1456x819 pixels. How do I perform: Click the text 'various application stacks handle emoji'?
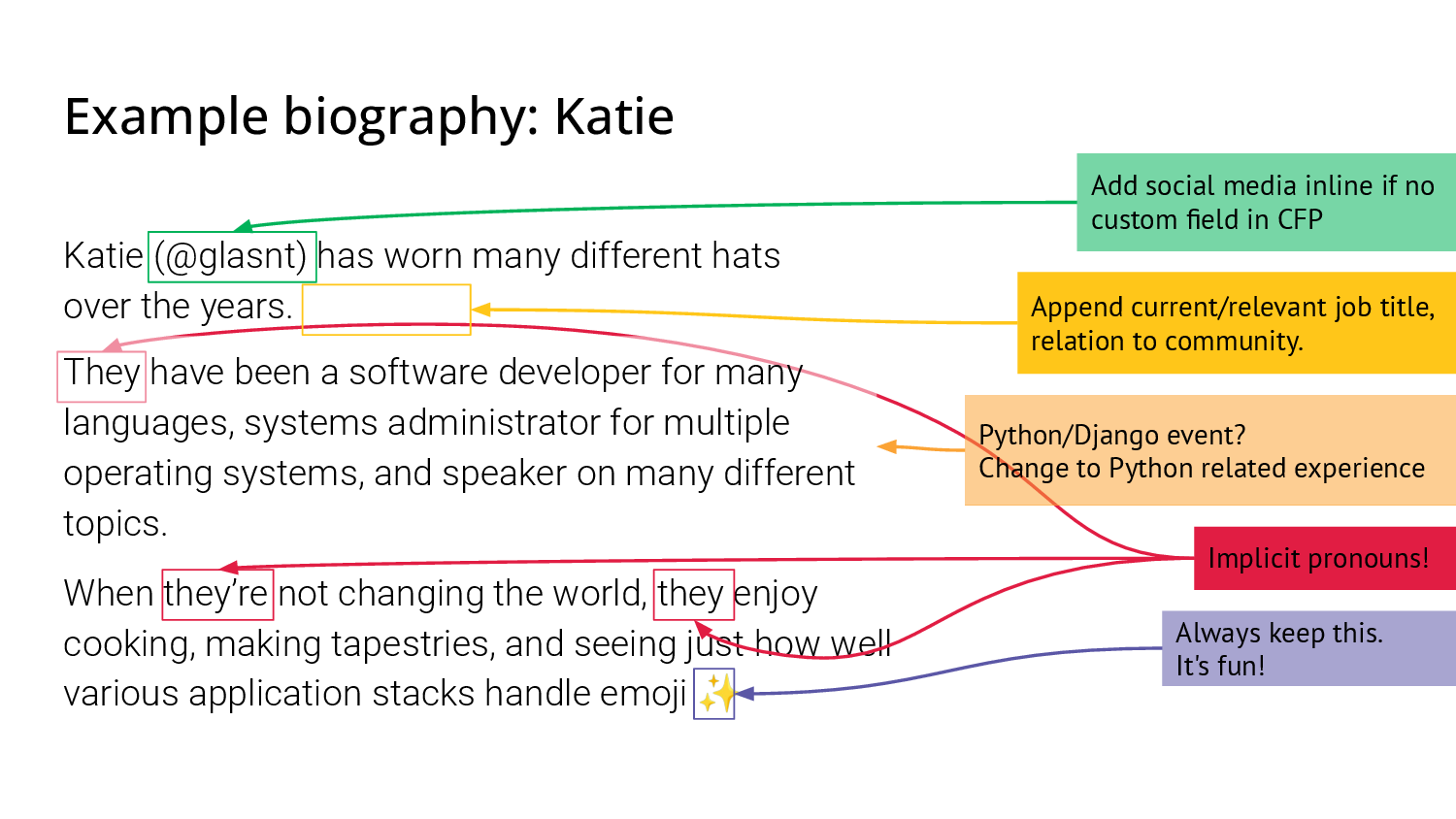[375, 694]
